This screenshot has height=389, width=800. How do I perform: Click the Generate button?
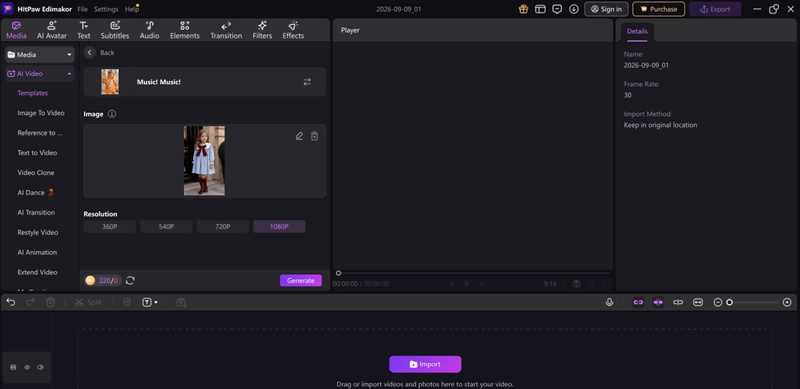coord(301,280)
